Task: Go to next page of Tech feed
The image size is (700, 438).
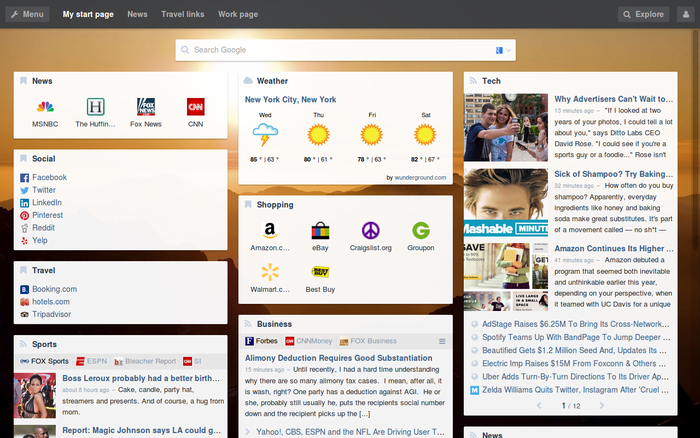Action: pos(601,405)
